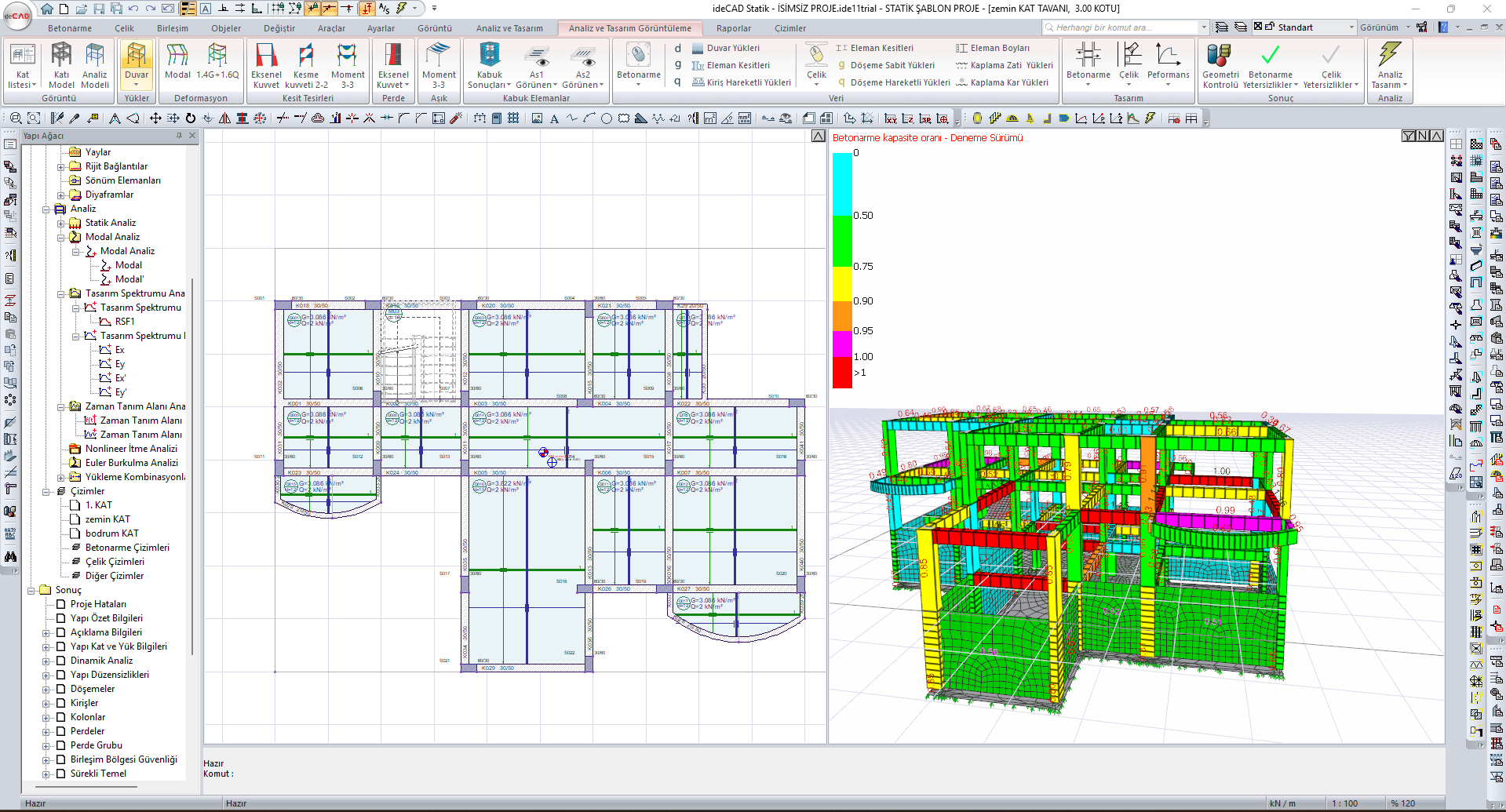1506x812 pixels.
Task: Collapse the Modal Analiz folder node
Action: tap(61, 238)
